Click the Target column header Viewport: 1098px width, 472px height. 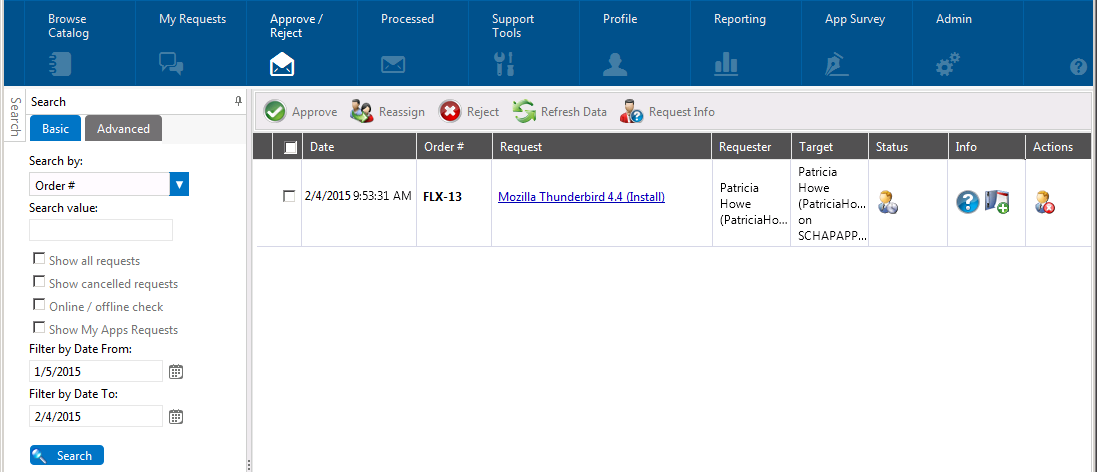pyautogui.click(x=830, y=147)
